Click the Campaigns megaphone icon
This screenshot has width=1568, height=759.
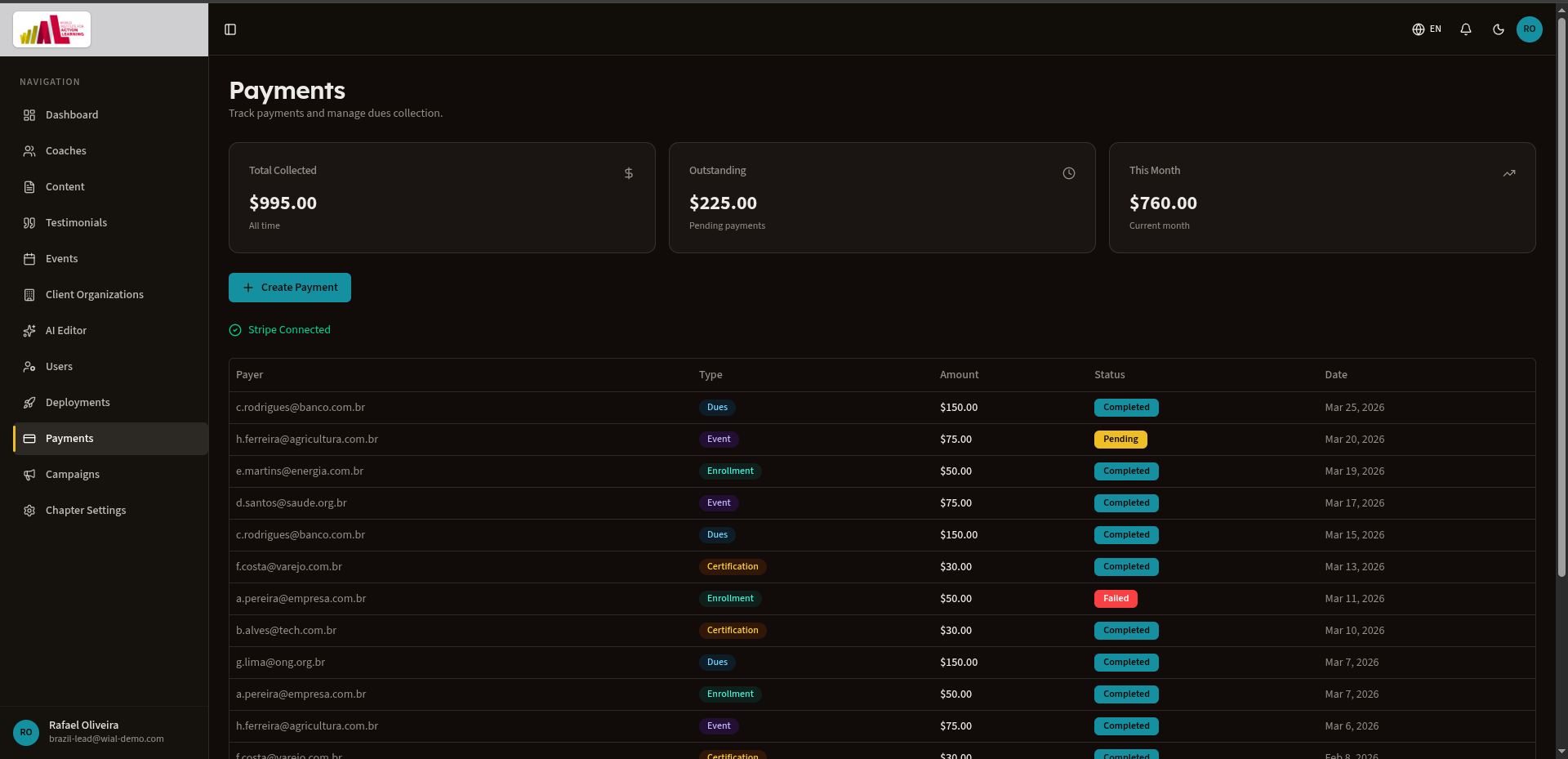(29, 475)
